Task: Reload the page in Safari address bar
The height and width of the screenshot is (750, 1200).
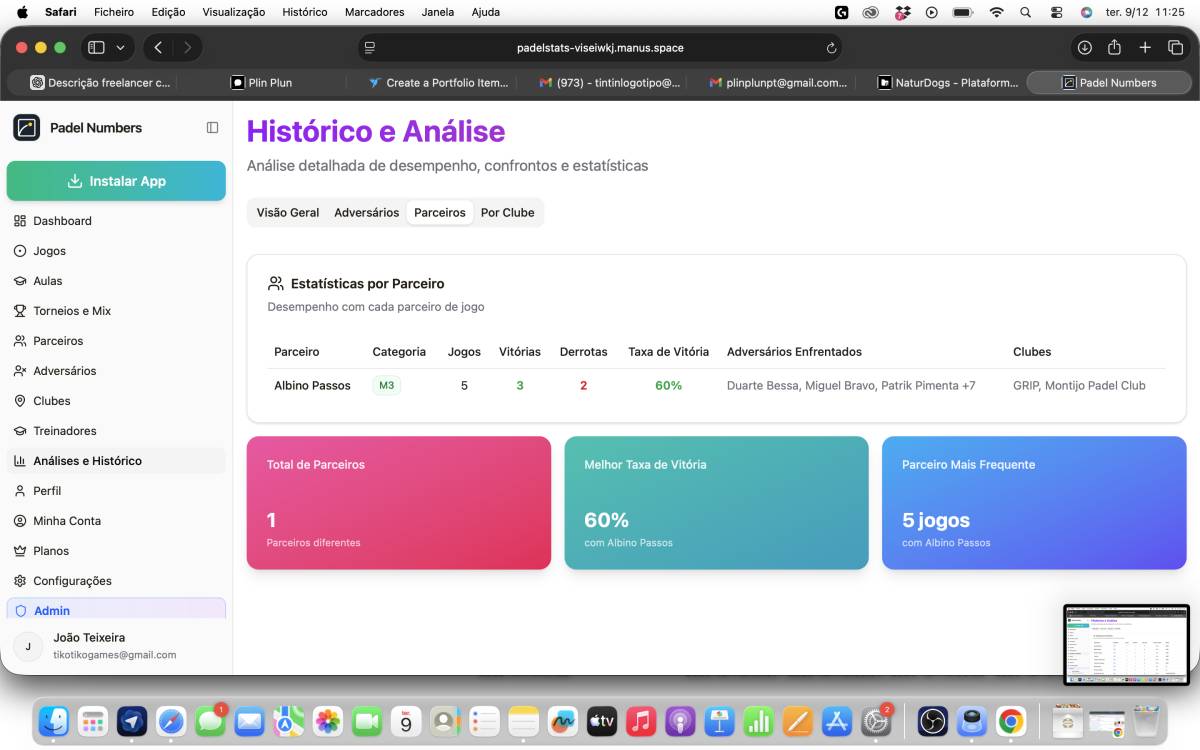Action: tap(831, 48)
